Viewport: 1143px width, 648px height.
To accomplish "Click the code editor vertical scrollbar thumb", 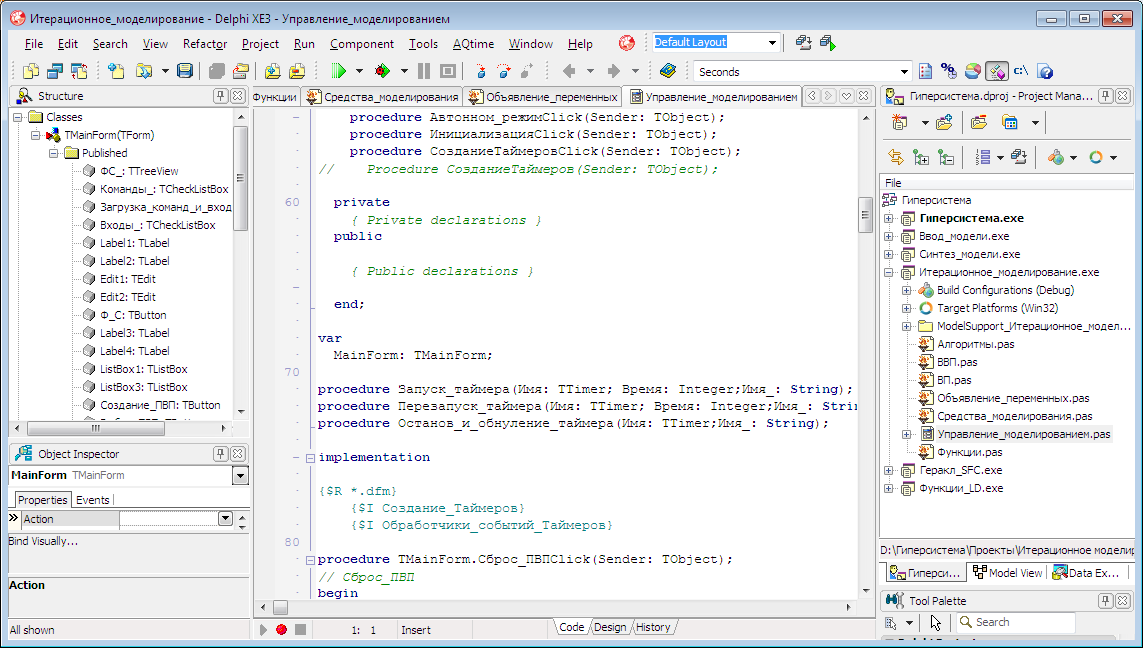I will 866,213.
